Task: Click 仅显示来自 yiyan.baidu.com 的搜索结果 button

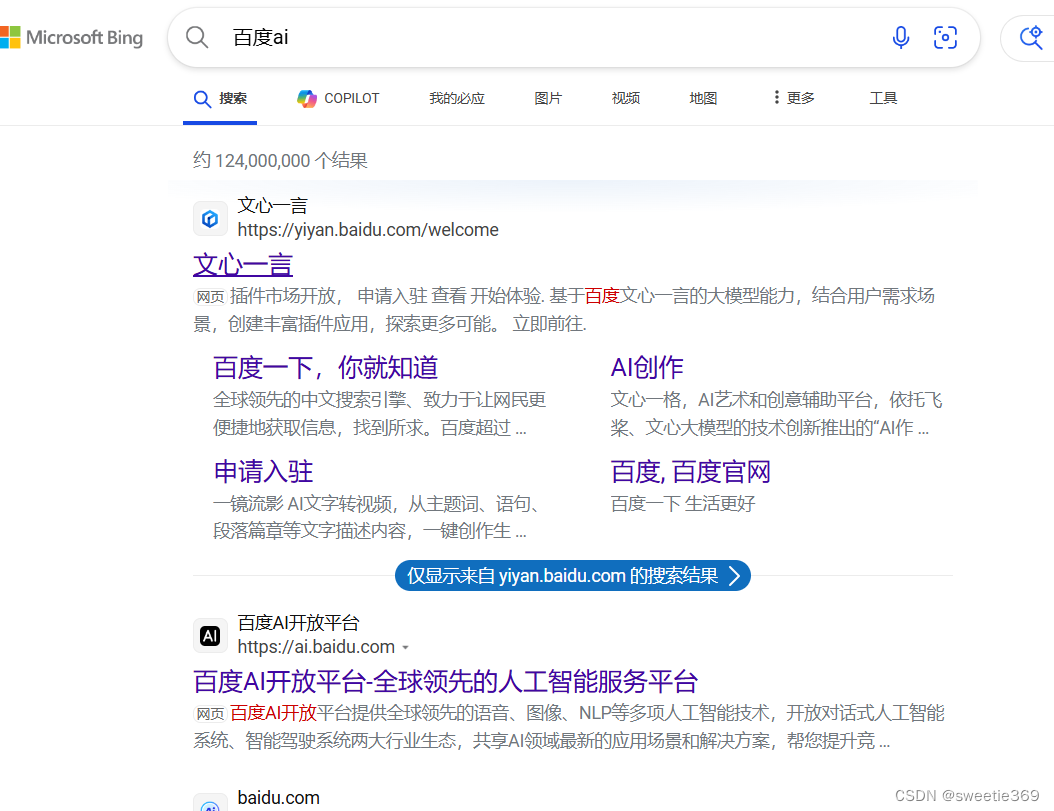Action: 573,576
